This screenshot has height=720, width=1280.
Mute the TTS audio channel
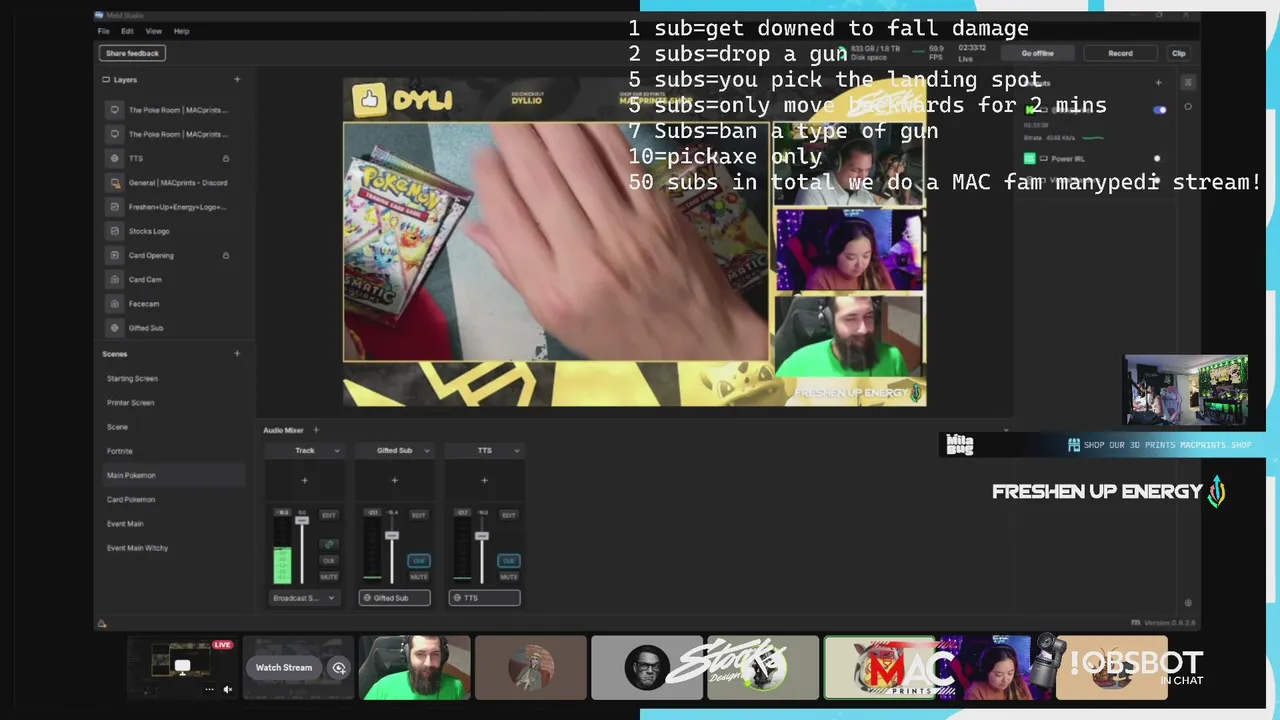point(509,577)
